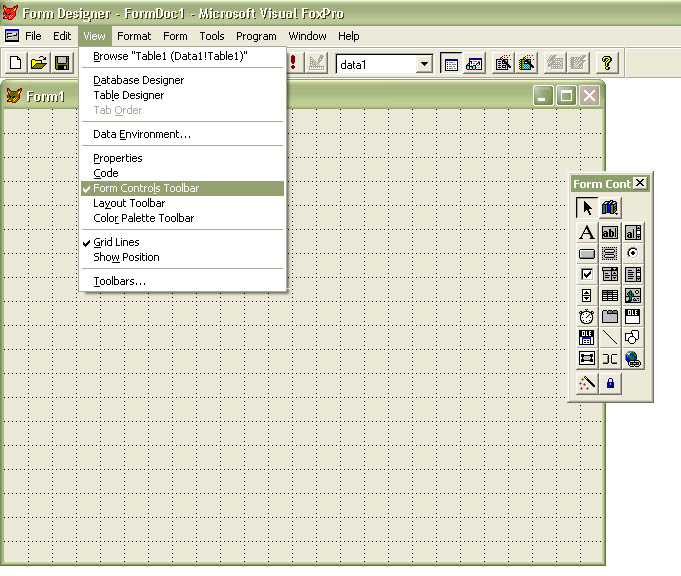Toggle the Button Lock padlock
Image resolution: width=681 pixels, height=576 pixels.
[610, 383]
